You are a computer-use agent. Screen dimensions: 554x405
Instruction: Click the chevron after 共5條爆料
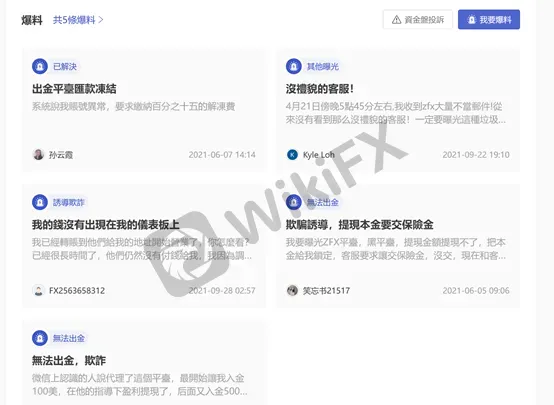pyautogui.click(x=101, y=20)
